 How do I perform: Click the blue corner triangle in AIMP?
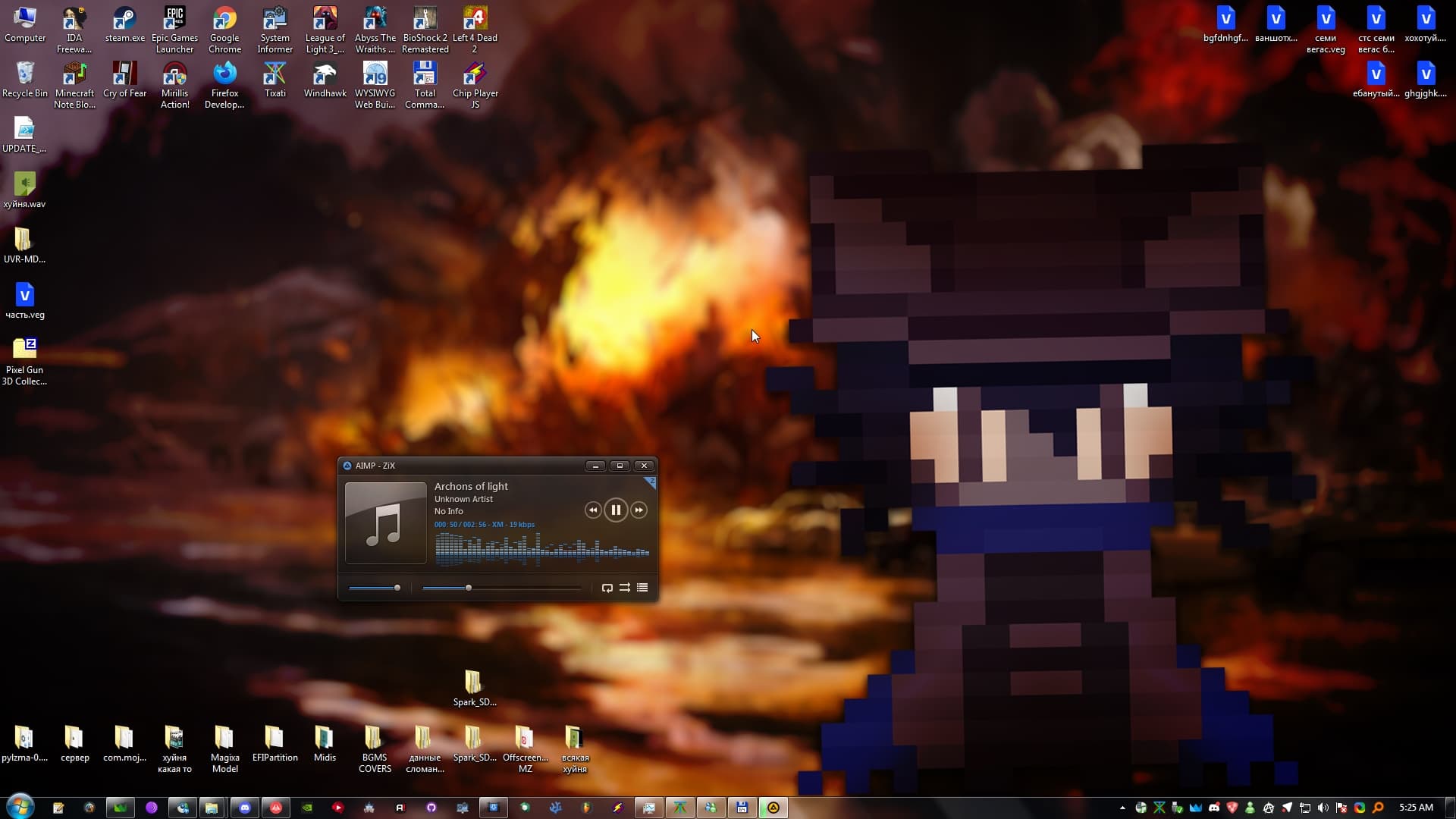click(651, 482)
